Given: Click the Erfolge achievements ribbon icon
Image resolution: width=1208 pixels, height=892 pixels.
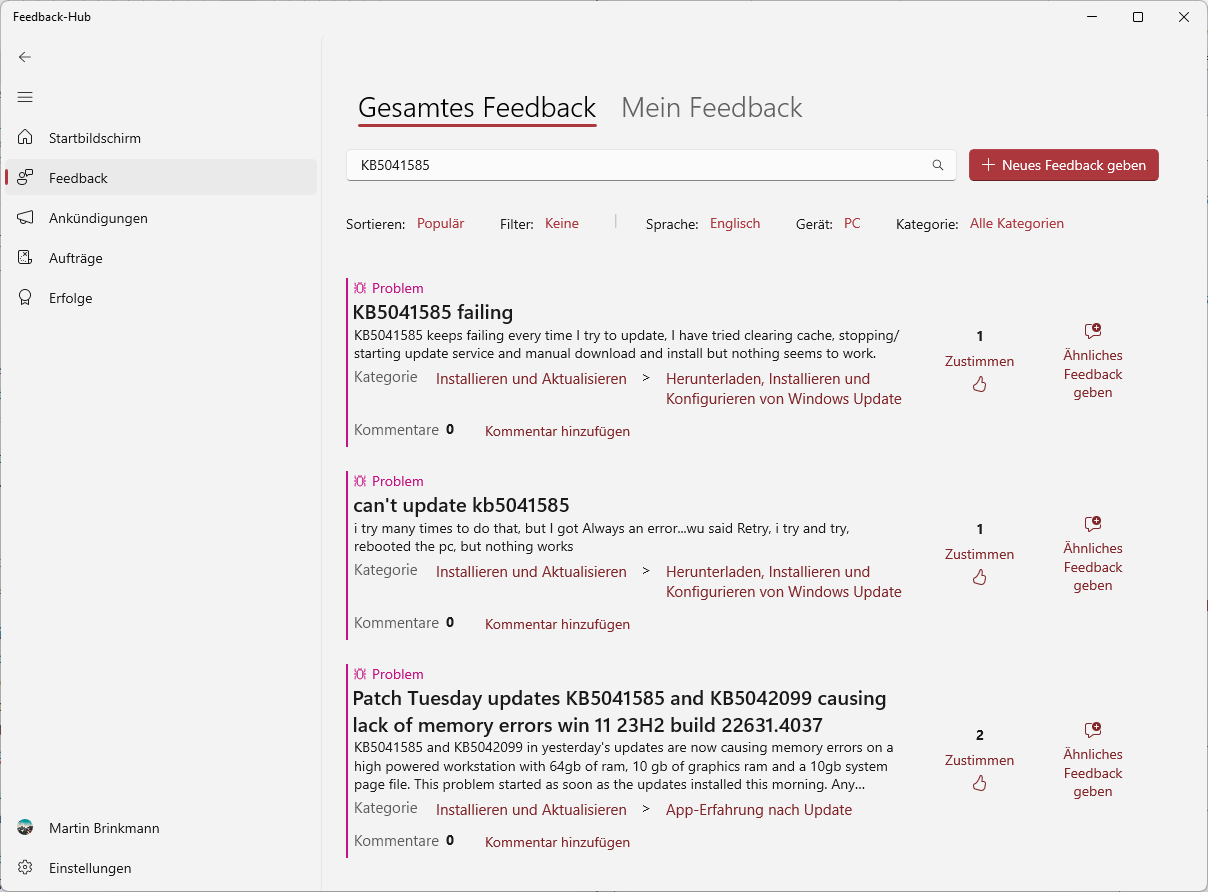Looking at the screenshot, I should [x=25, y=297].
